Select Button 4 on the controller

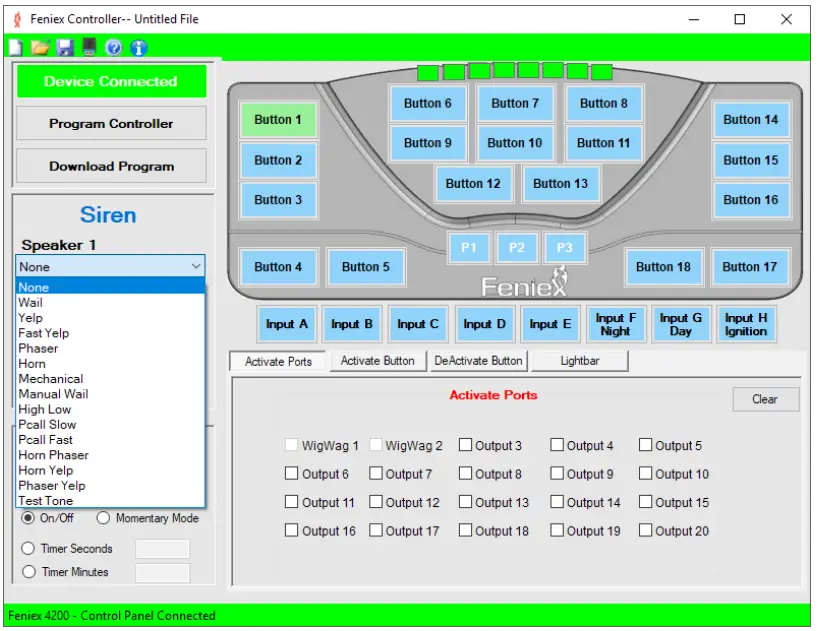point(278,267)
